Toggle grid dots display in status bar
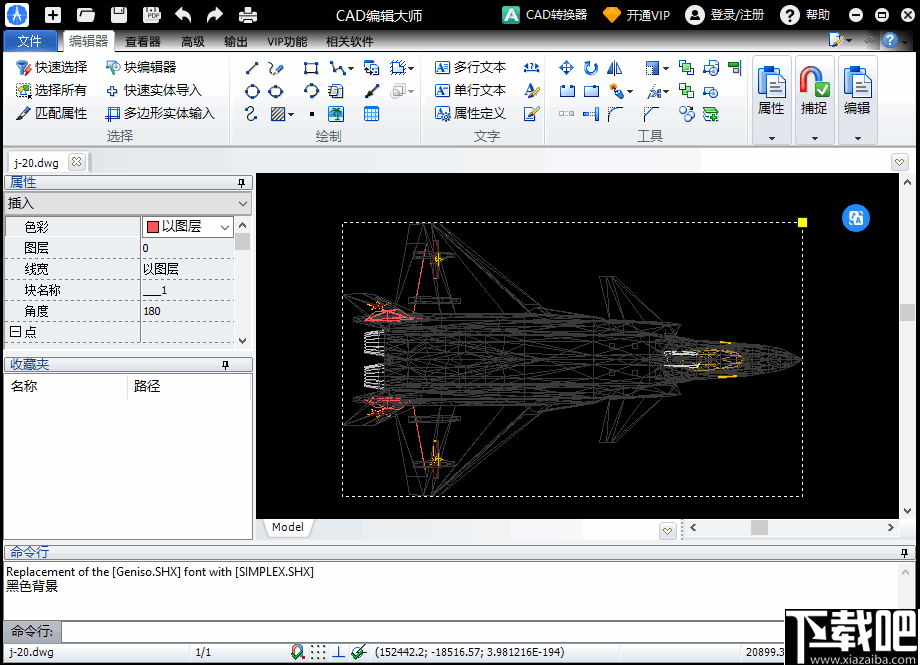Viewport: 920px width, 665px height. [x=317, y=652]
